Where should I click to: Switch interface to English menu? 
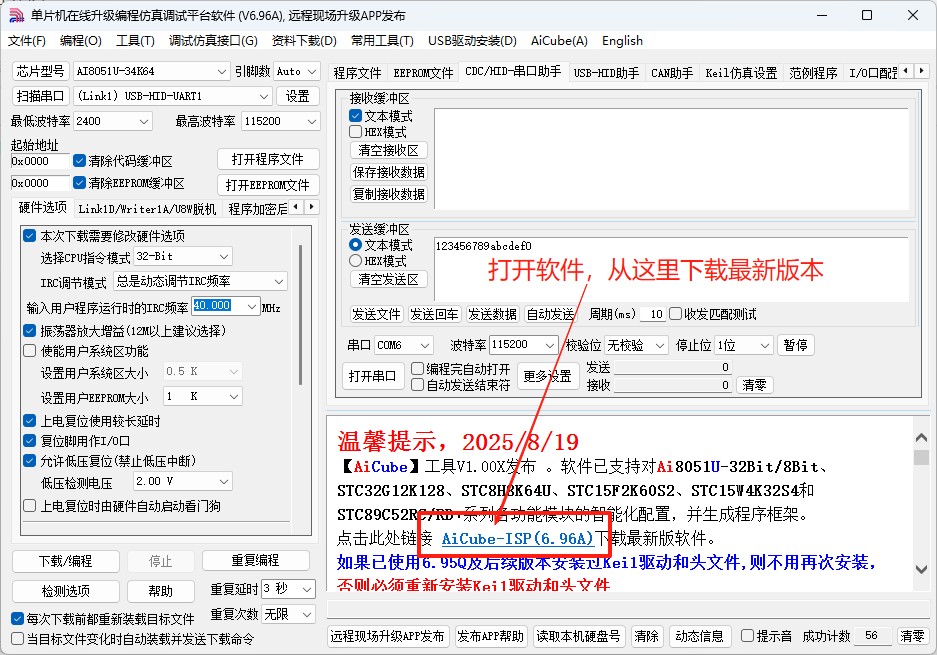click(622, 41)
